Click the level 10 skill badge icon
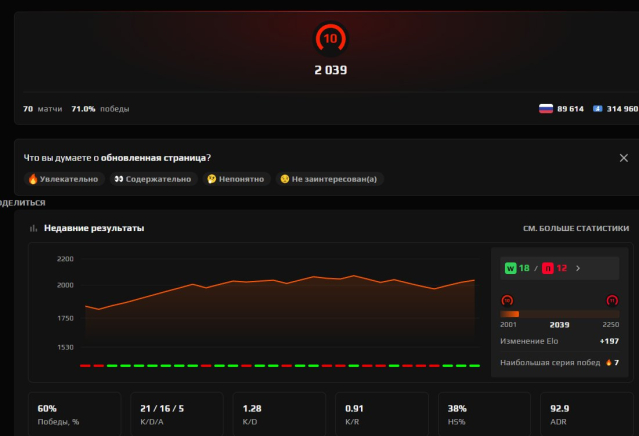Image resolution: width=639 pixels, height=436 pixels. coord(331,40)
